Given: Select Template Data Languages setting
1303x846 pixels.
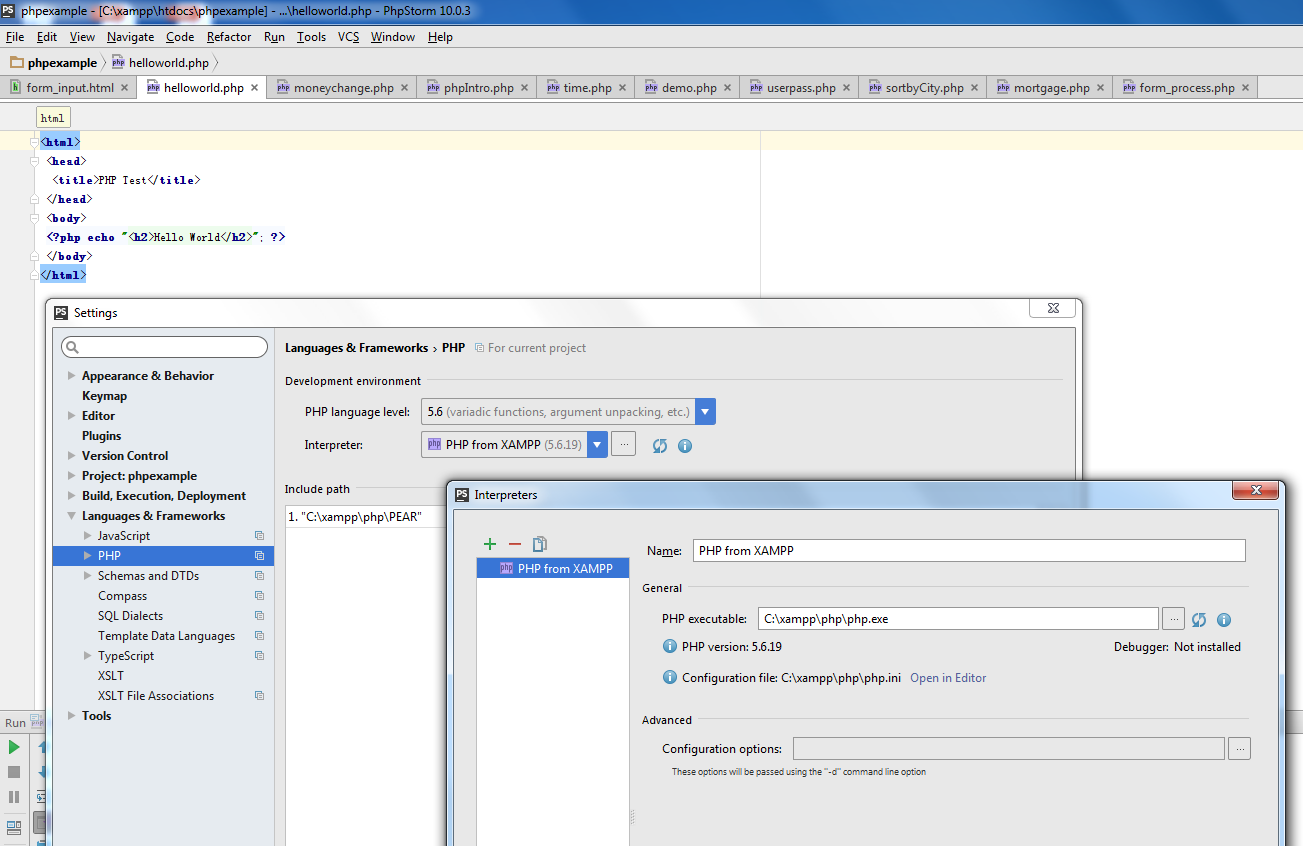Looking at the screenshot, I should 167,636.
